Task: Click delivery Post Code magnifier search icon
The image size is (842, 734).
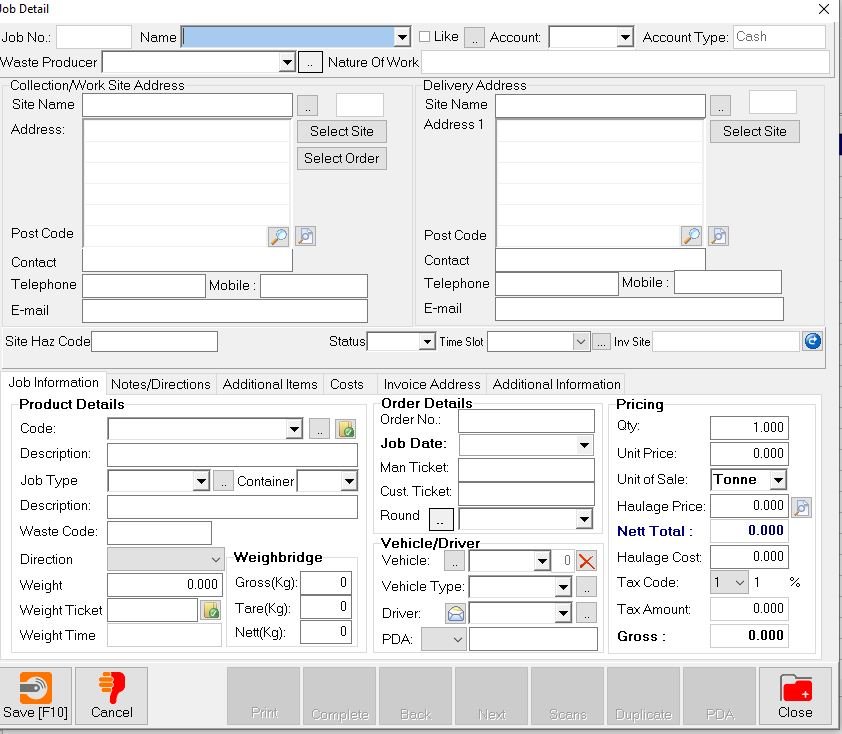Action: (691, 236)
